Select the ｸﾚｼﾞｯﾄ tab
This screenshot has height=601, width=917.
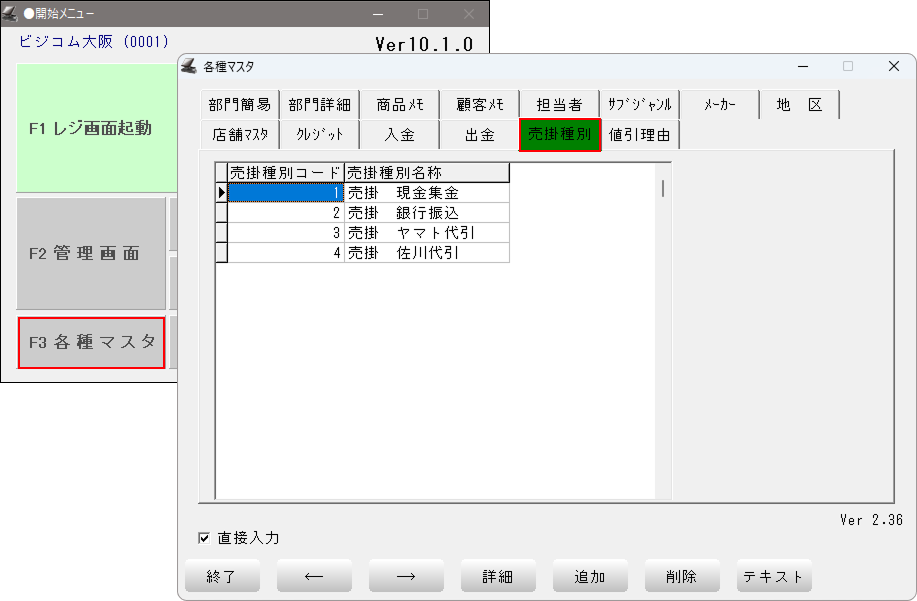319,135
